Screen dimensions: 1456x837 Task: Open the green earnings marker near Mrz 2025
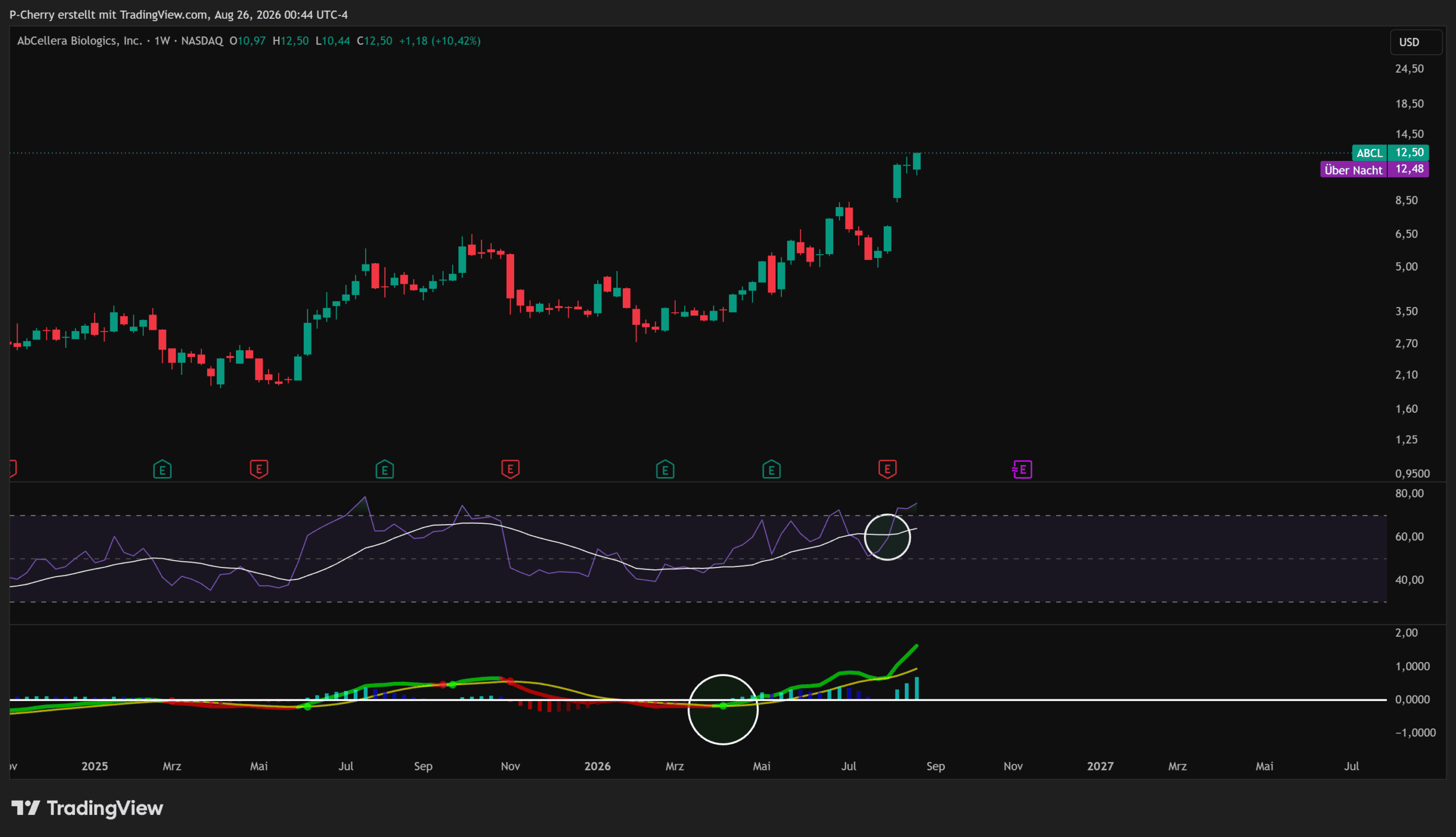click(x=163, y=470)
